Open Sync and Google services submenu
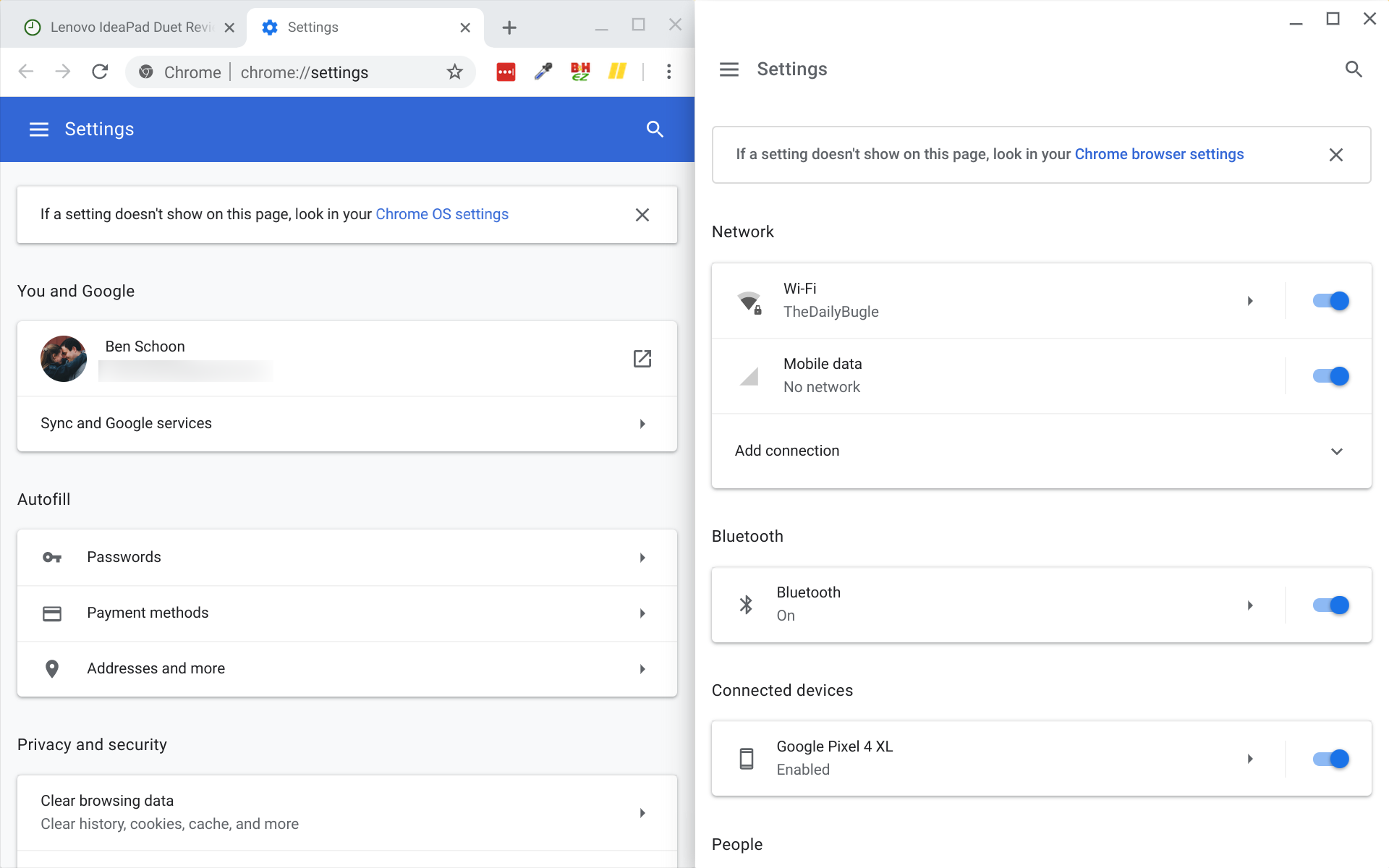Viewport: 1389px width, 868px height. (x=347, y=424)
